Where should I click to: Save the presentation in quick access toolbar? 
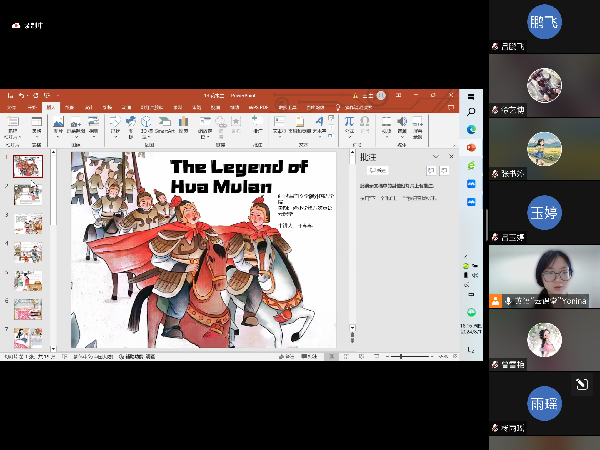[10, 95]
